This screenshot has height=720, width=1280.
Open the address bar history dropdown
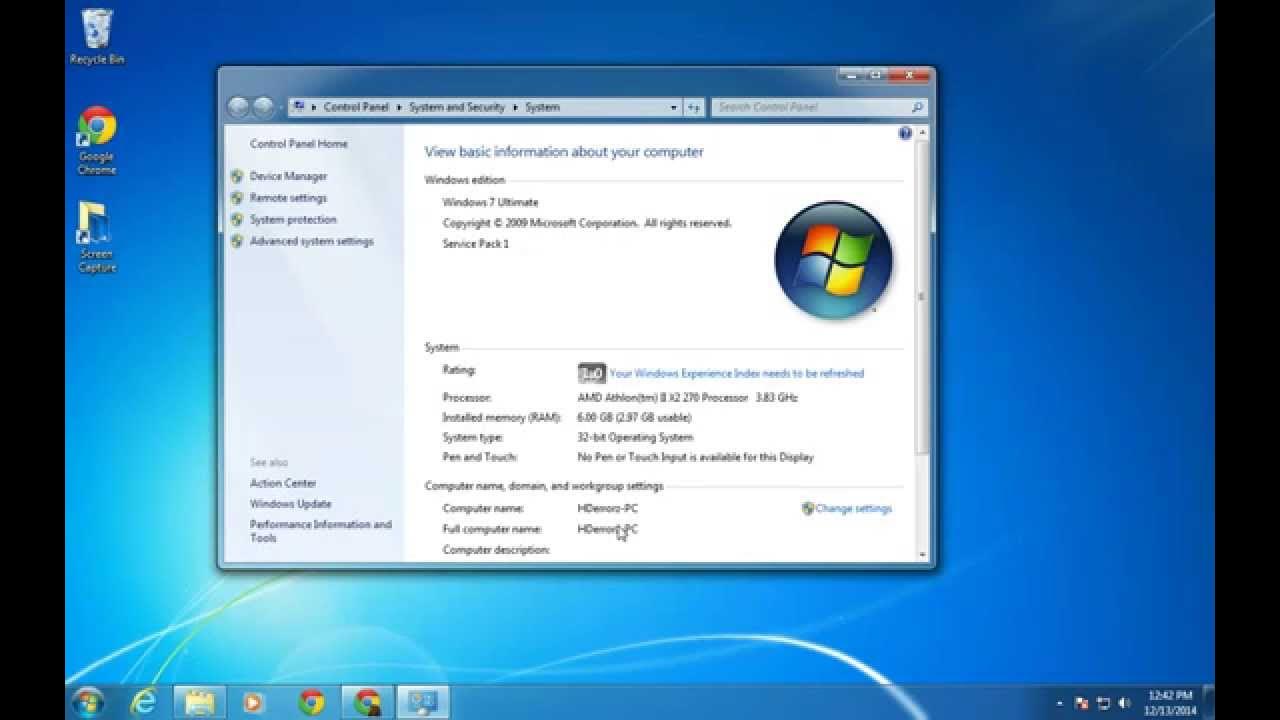pyautogui.click(x=674, y=107)
